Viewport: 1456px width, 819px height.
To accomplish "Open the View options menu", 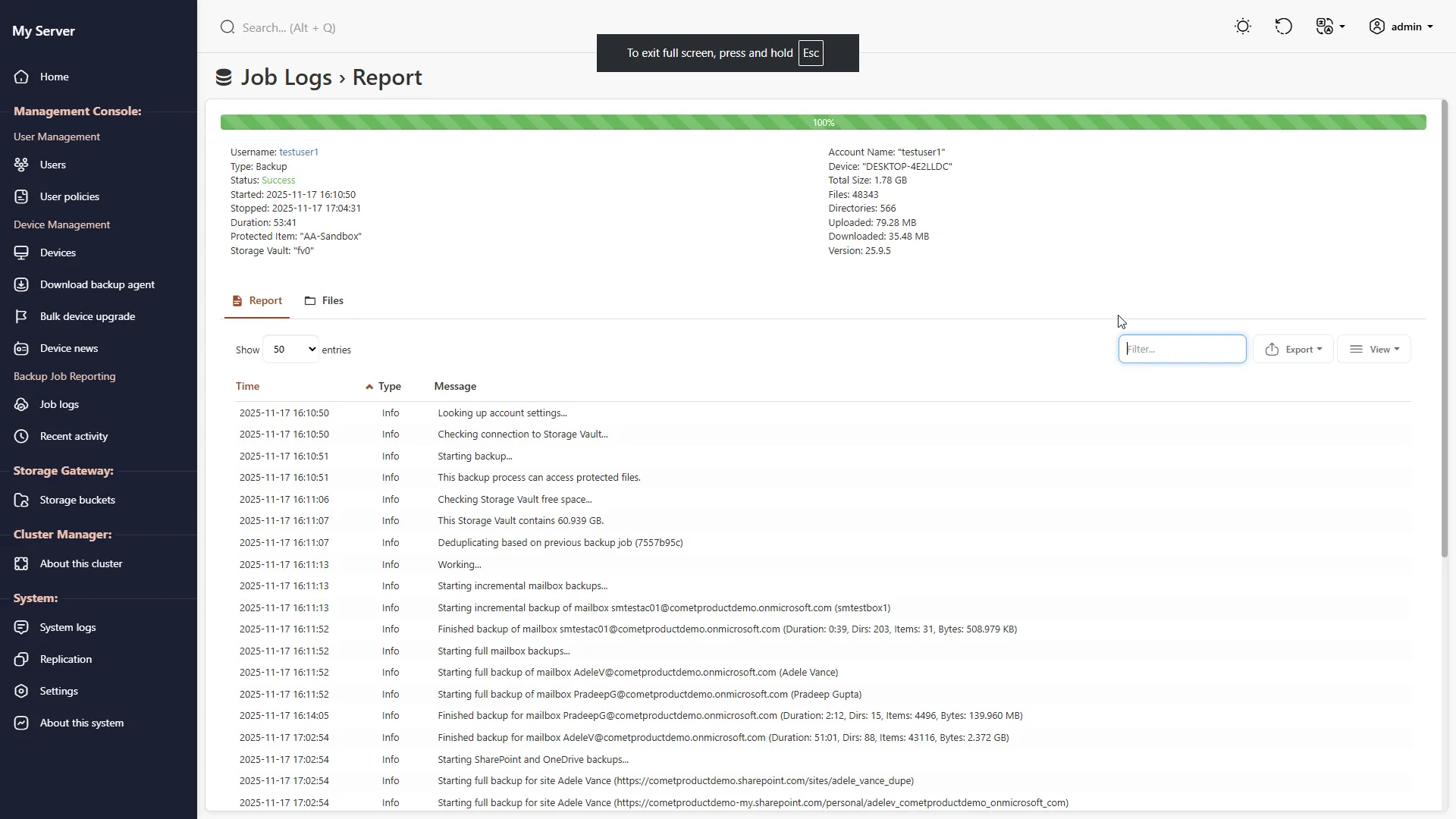I will point(1374,350).
